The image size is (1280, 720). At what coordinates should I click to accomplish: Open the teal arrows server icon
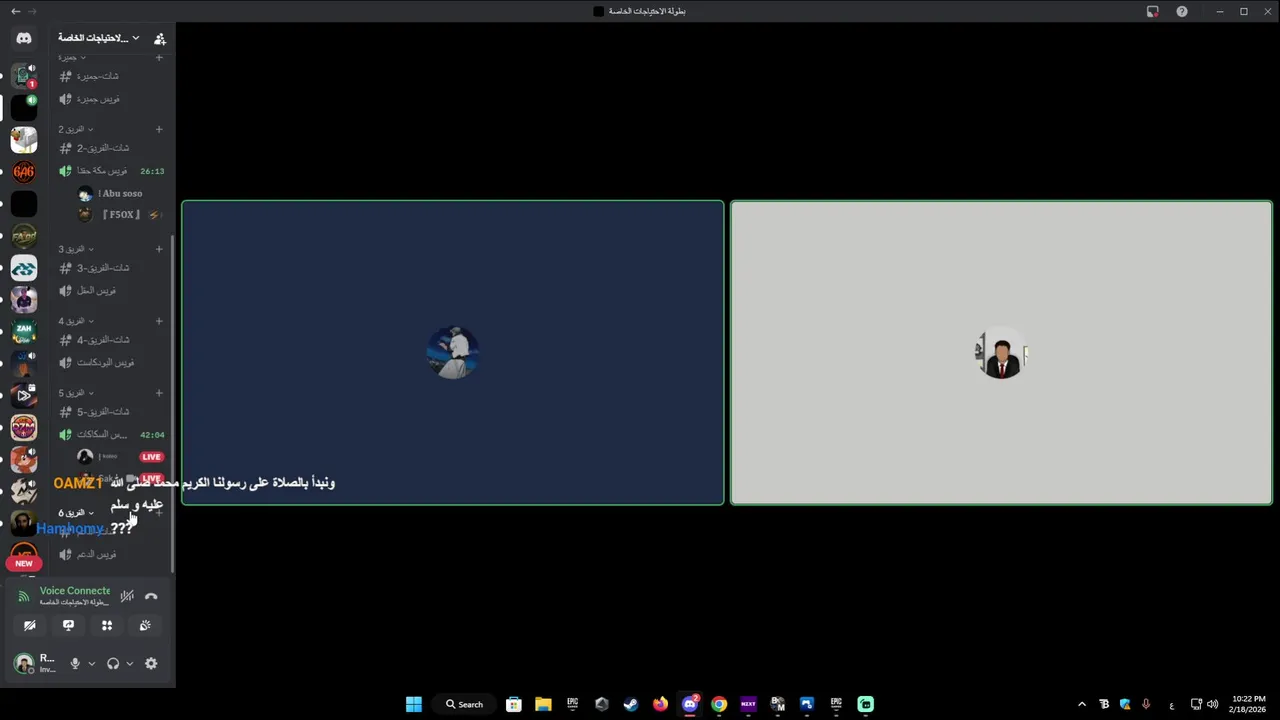pos(24,268)
